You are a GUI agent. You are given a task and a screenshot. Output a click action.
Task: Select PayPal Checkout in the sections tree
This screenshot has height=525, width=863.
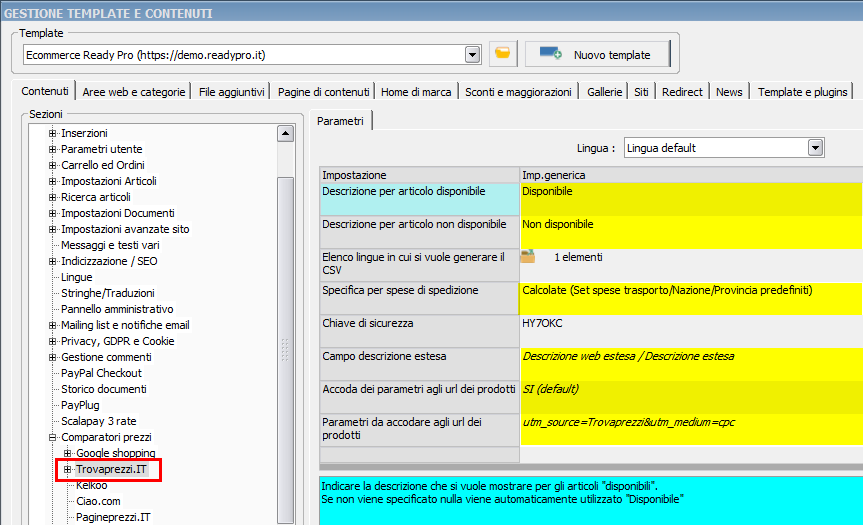(101, 373)
